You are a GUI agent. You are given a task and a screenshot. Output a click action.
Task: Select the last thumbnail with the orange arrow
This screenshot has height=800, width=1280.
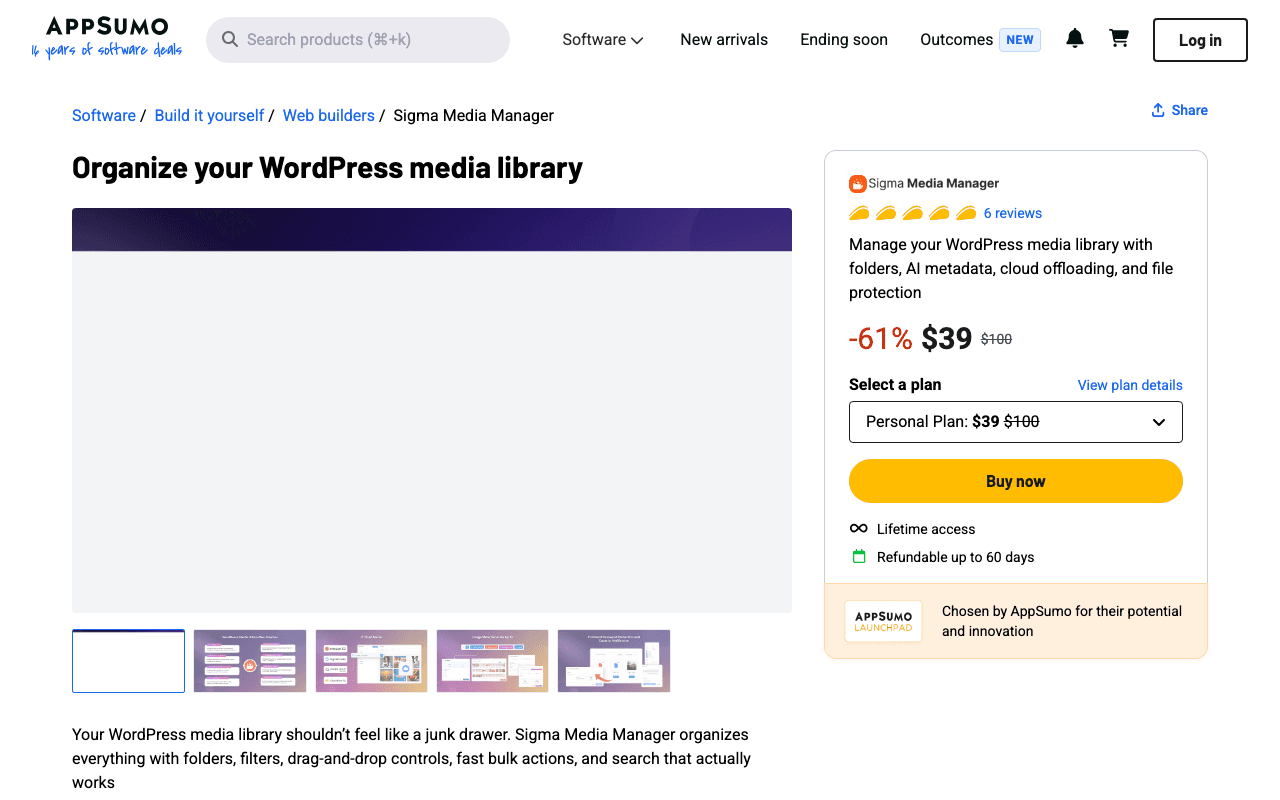coord(614,661)
